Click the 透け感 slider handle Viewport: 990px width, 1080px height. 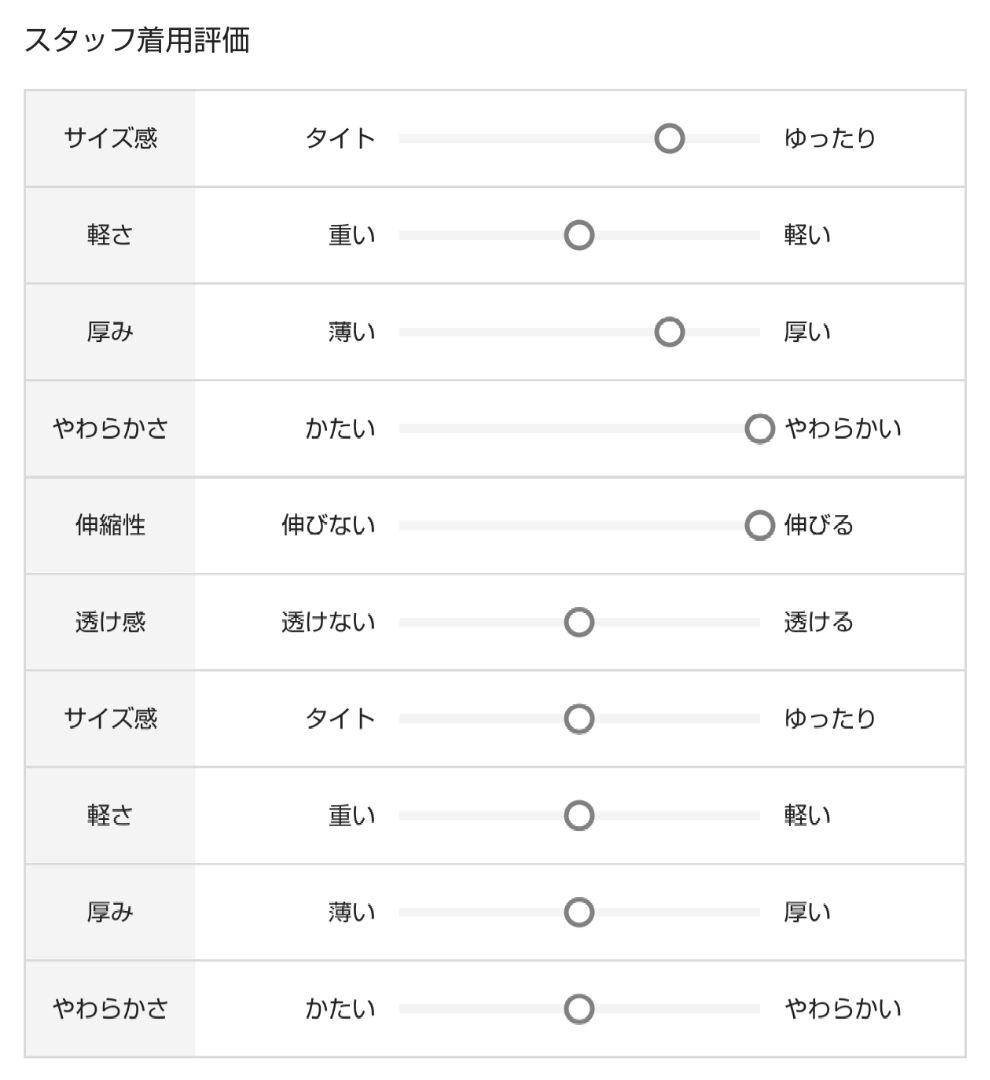pos(579,622)
